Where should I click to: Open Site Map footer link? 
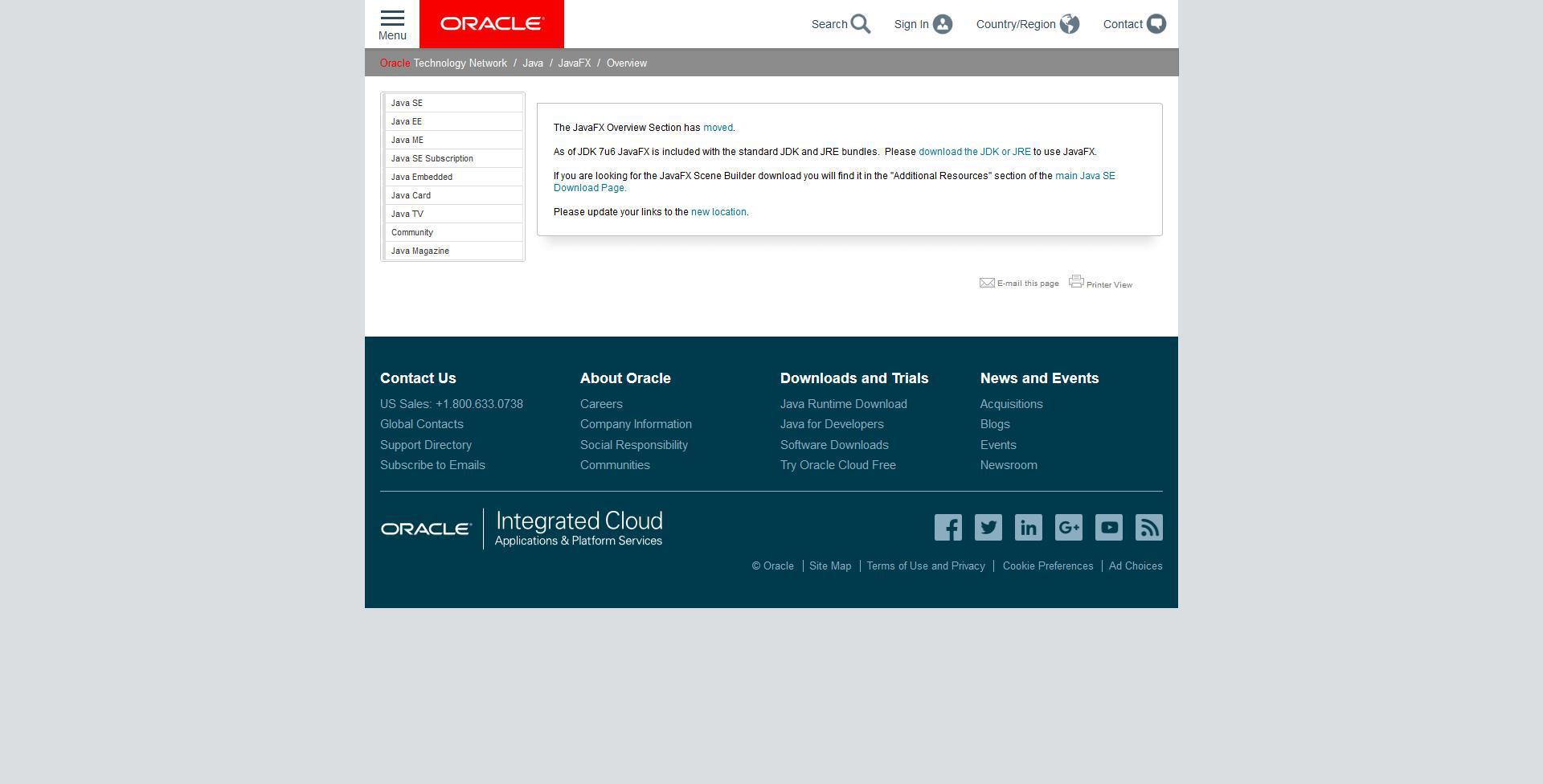[x=830, y=566]
